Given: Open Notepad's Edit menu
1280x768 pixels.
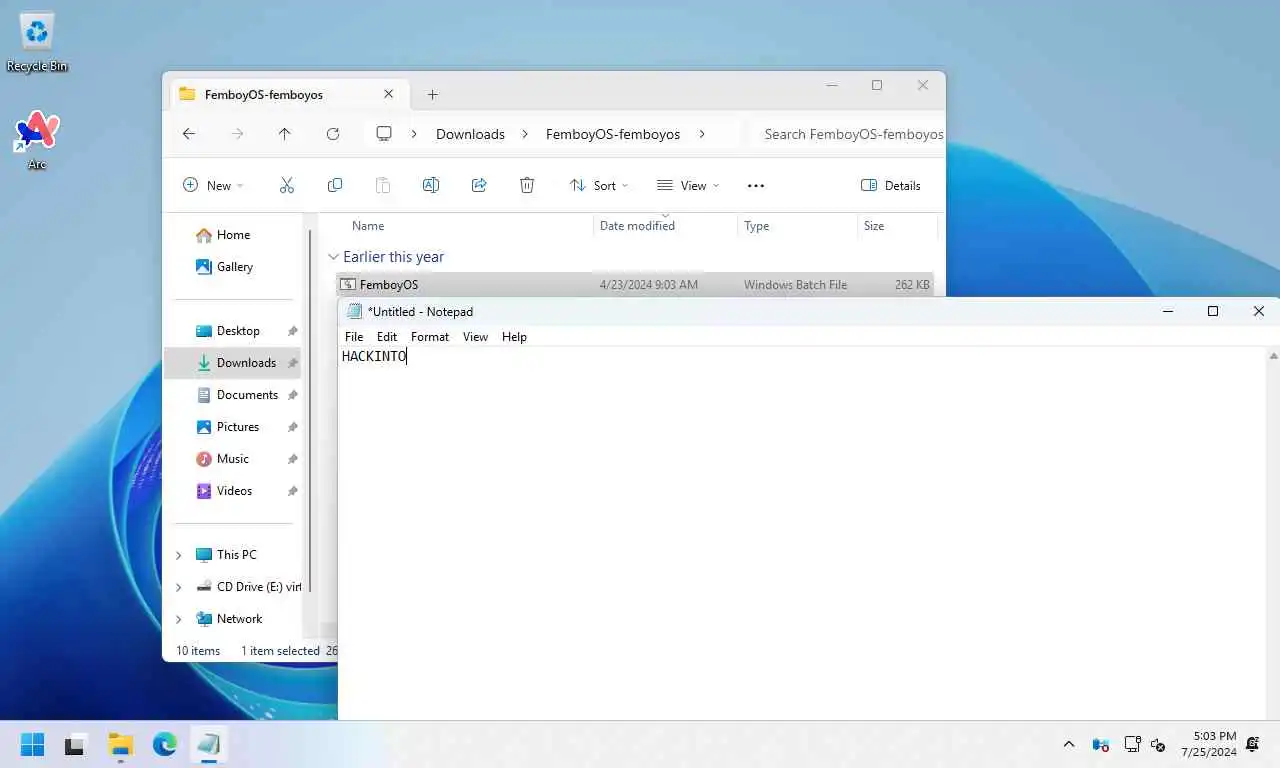Looking at the screenshot, I should click(387, 337).
